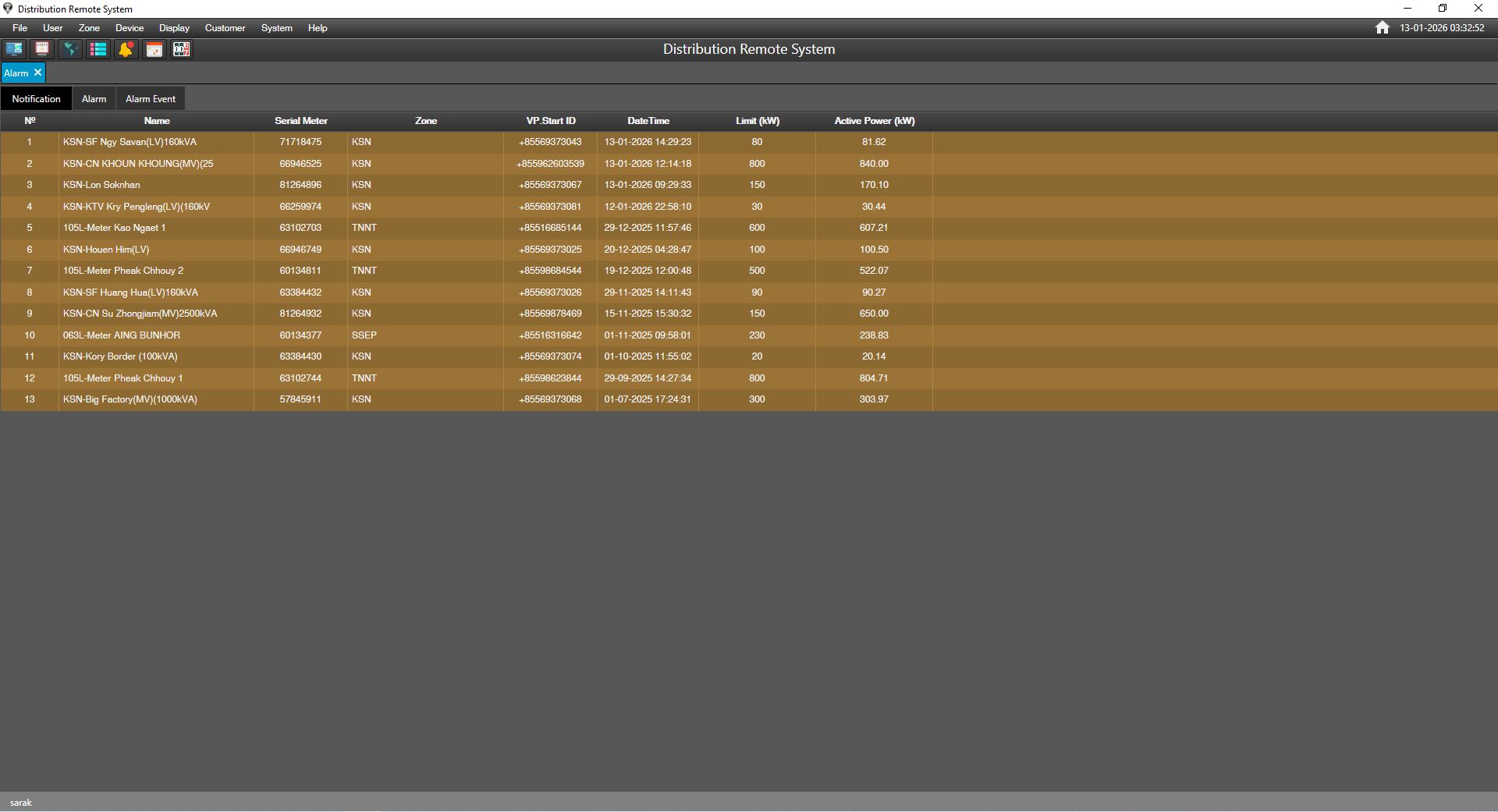Viewport: 1498px width, 812px height.
Task: Switch to the Alarm Event tab
Action: (151, 99)
